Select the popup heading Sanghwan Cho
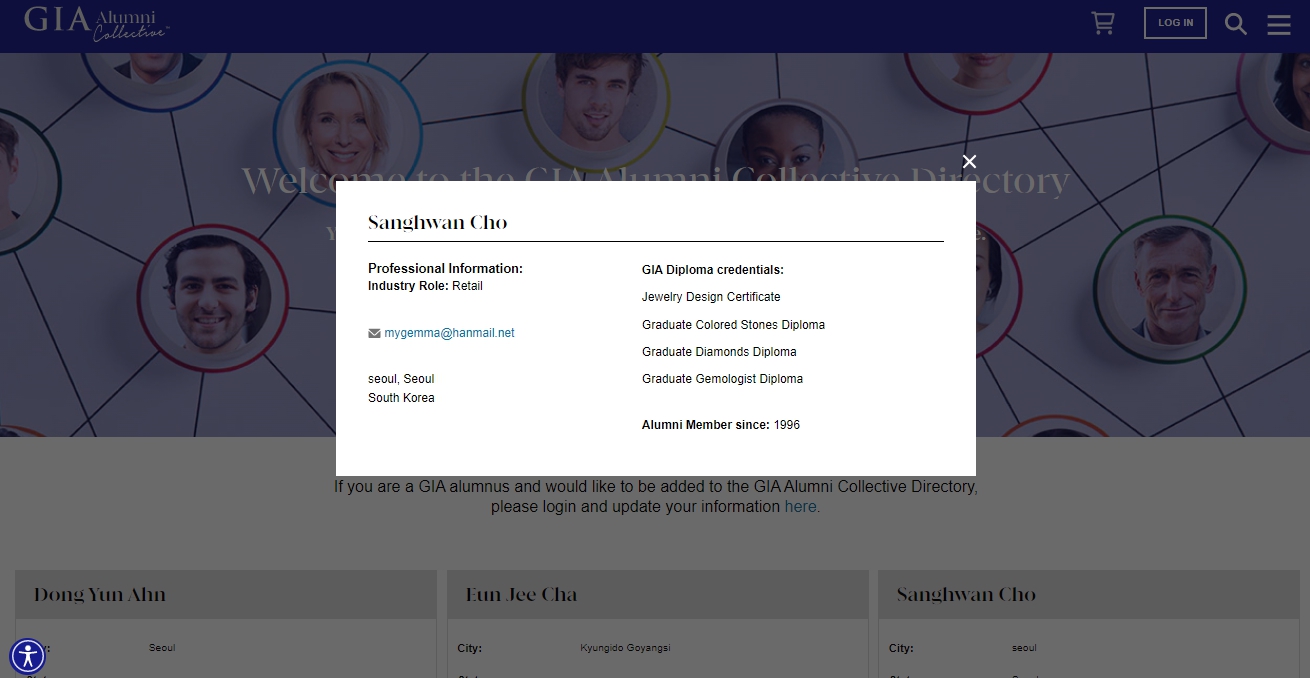The height and width of the screenshot is (678, 1310). (438, 222)
